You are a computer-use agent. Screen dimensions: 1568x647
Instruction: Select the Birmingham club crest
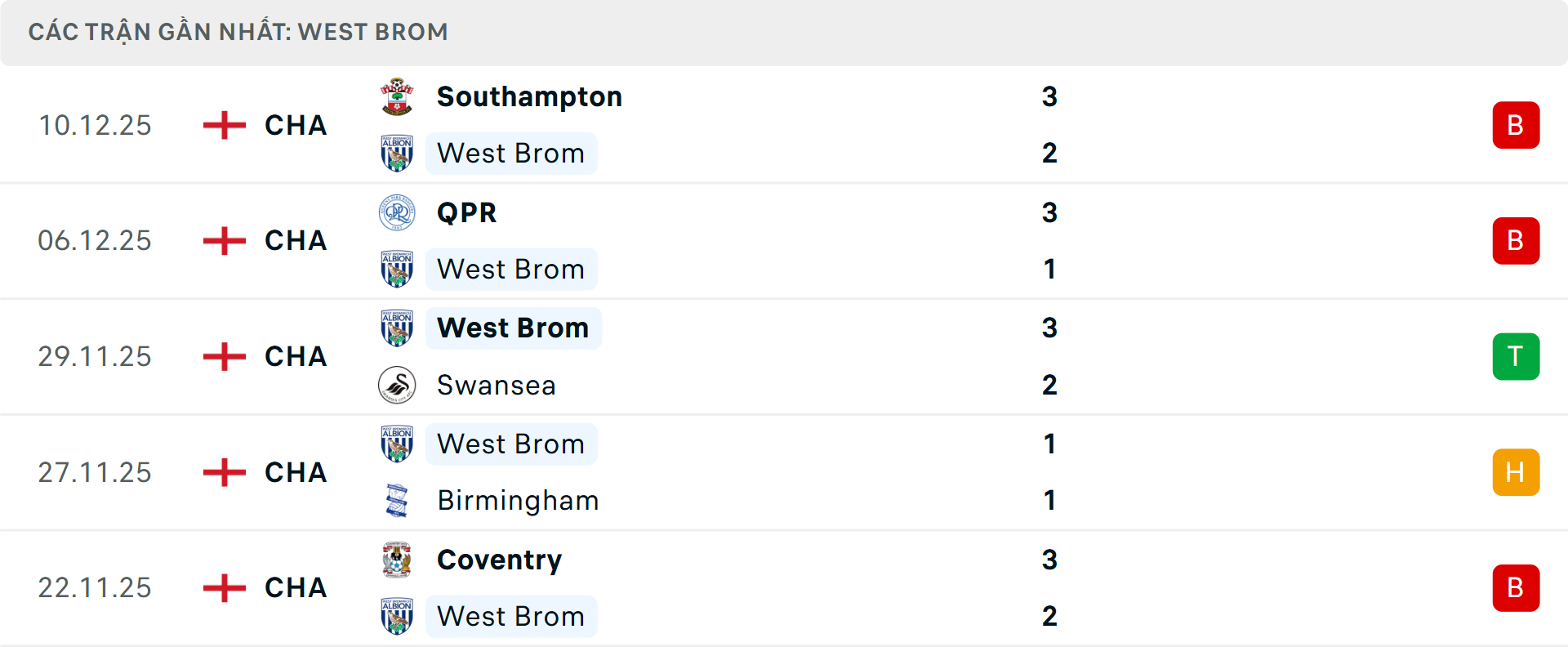pos(397,500)
